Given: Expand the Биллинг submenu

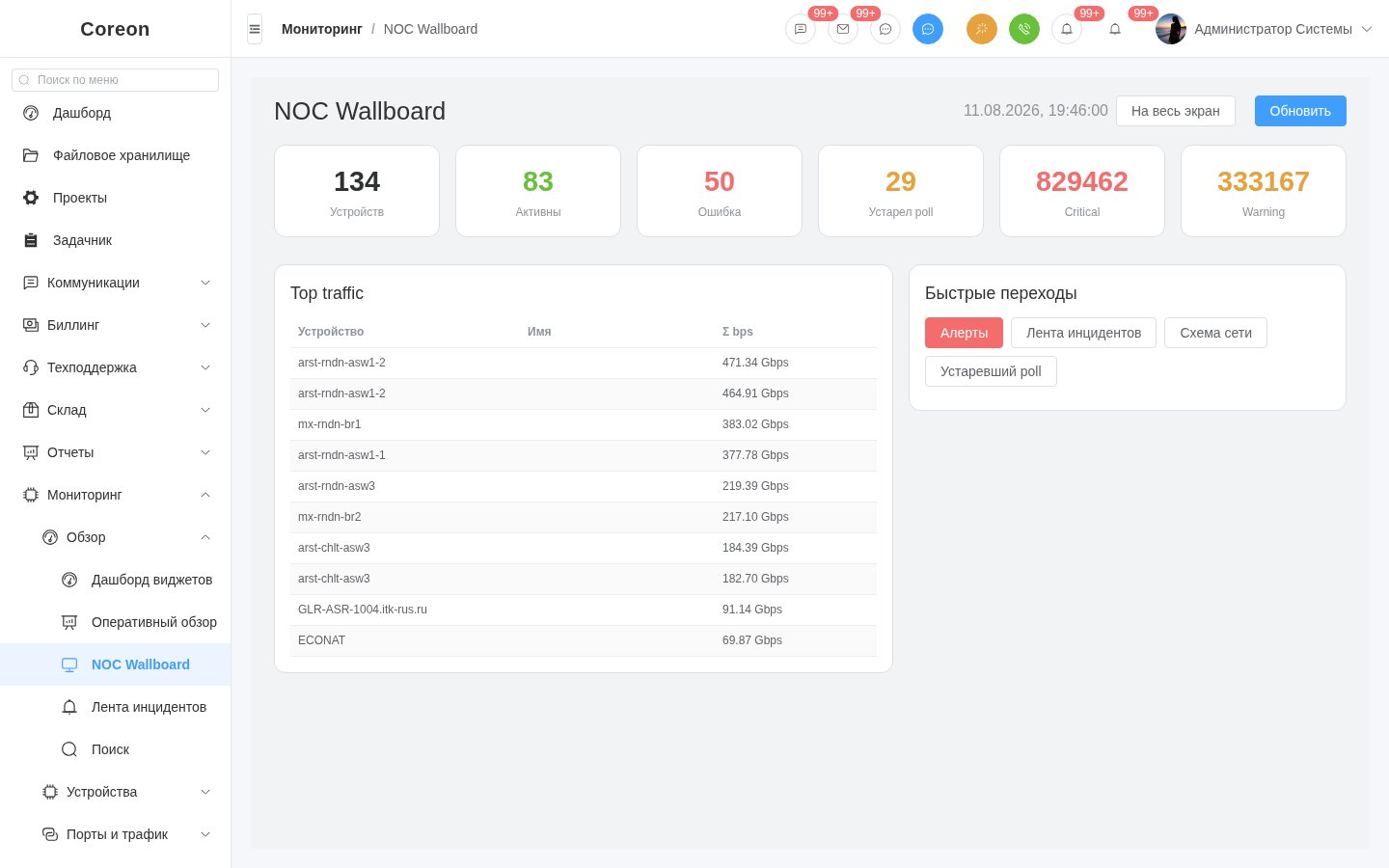Looking at the screenshot, I should coord(116,325).
